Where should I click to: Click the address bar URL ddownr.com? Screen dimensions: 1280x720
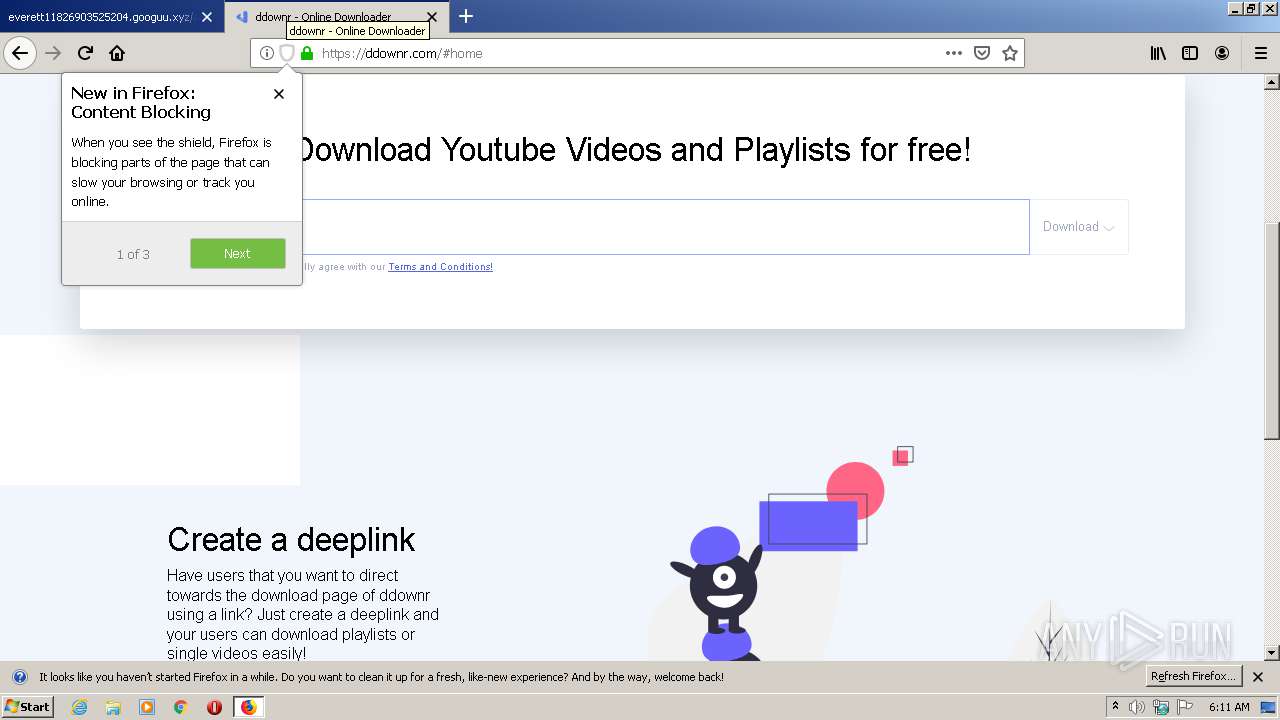pos(402,53)
